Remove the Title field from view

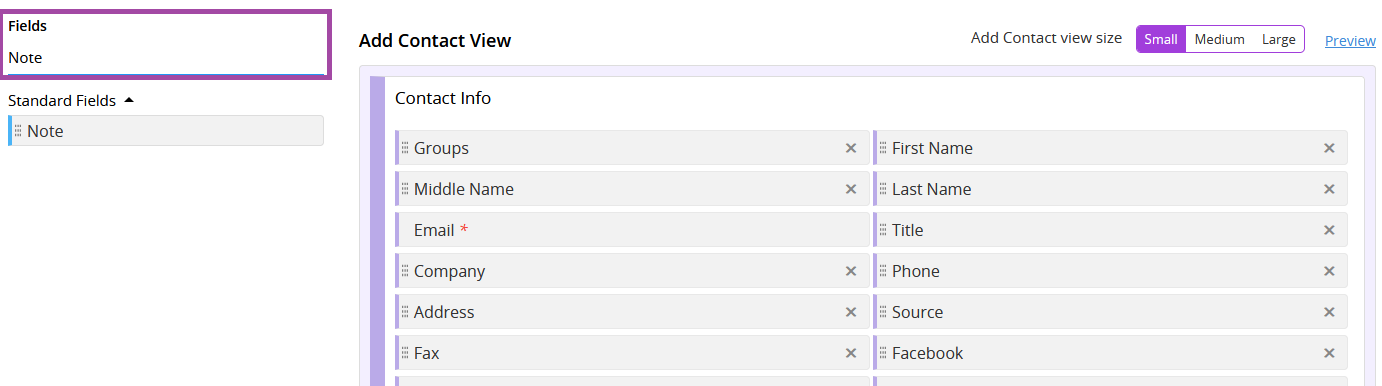[x=1329, y=230]
